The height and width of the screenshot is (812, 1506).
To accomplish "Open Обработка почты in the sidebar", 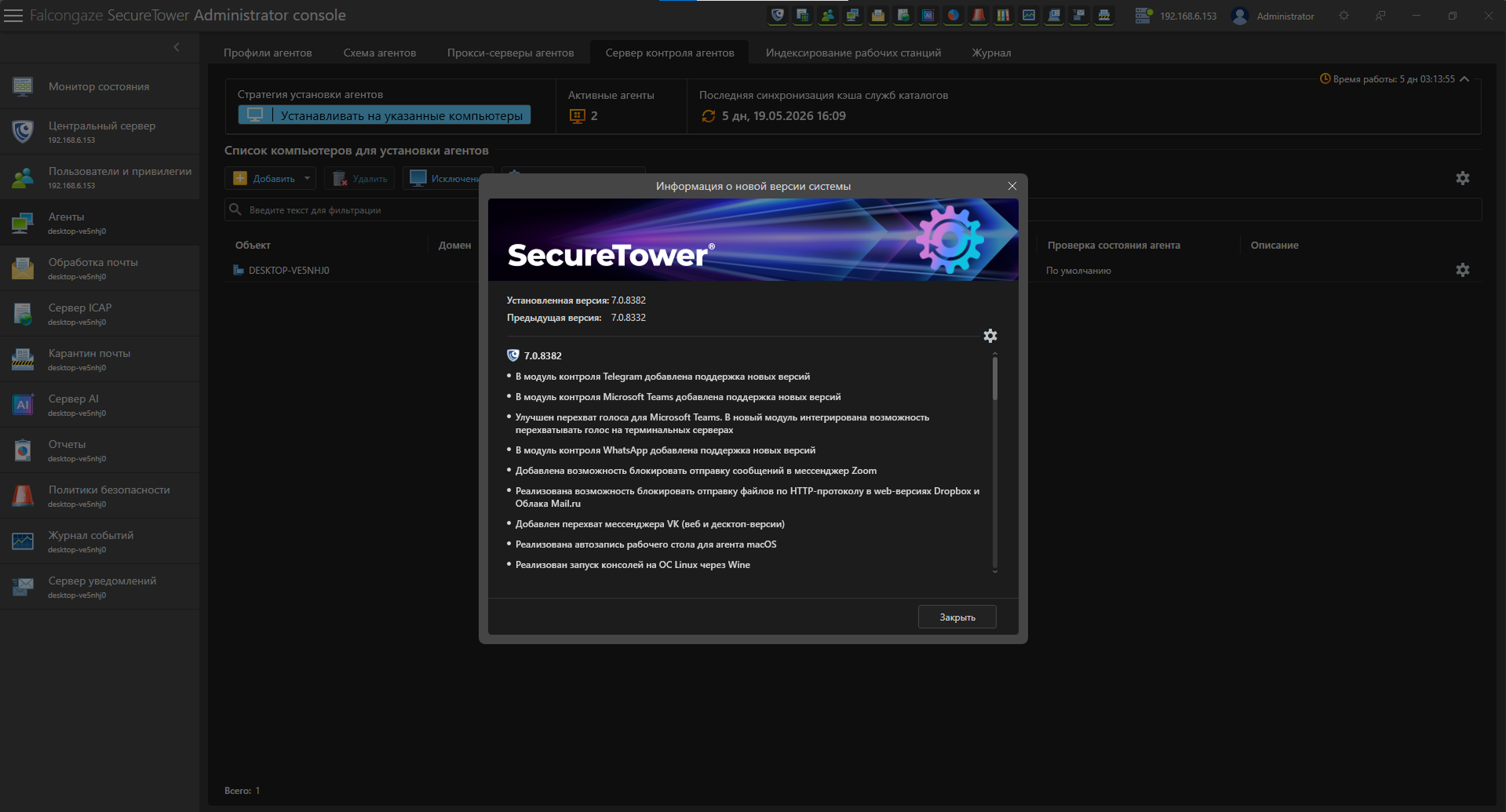I will click(100, 268).
